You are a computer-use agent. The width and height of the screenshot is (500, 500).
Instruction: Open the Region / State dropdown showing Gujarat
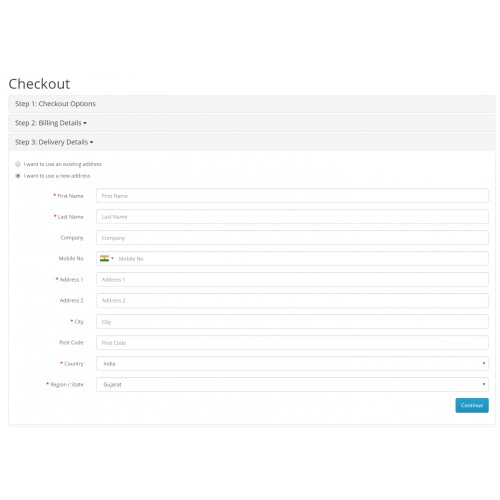coord(292,384)
